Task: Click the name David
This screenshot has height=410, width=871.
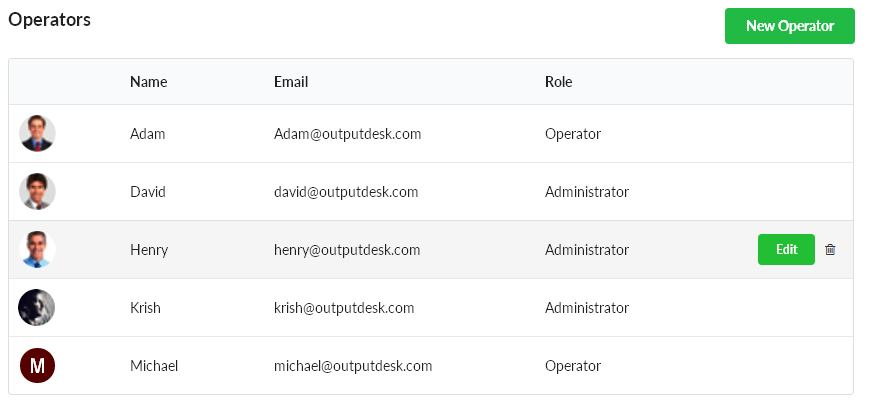Action: 148,192
